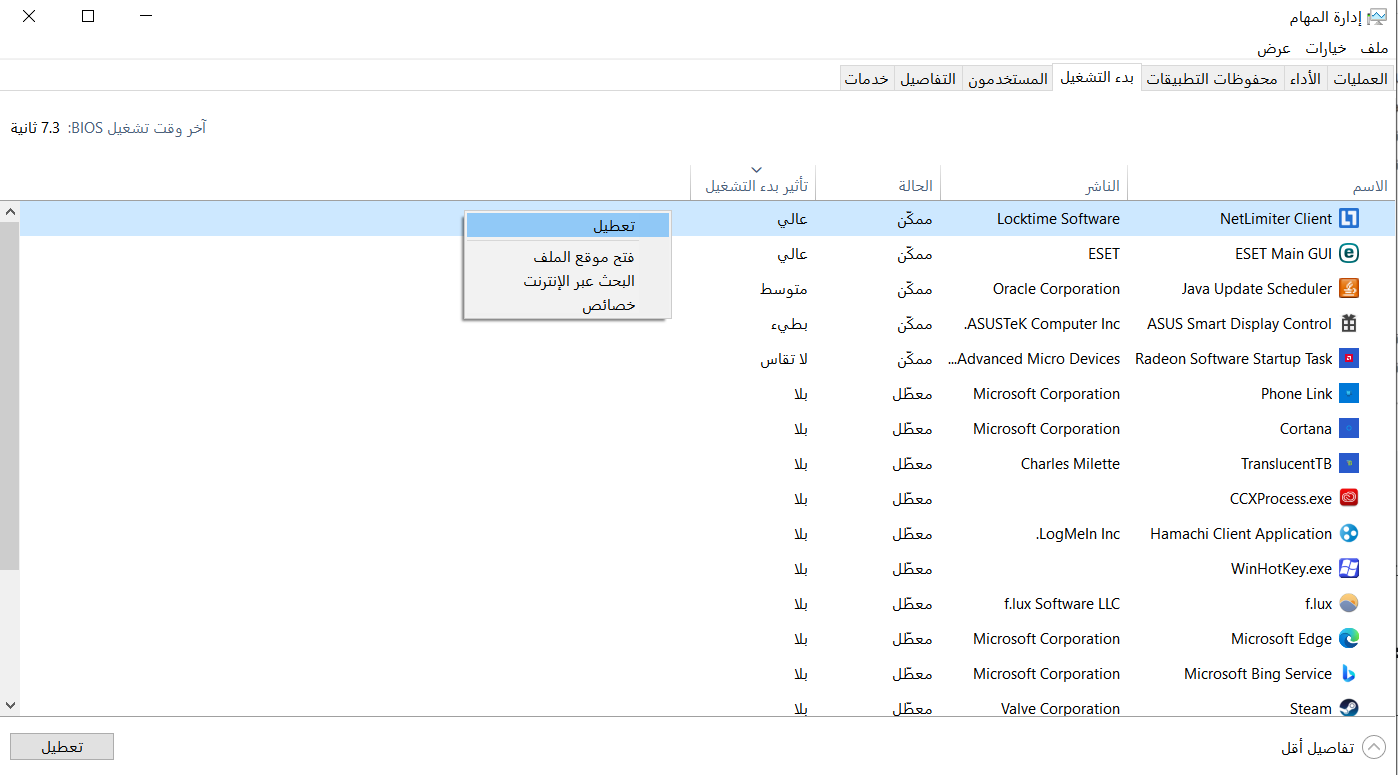Switch to 'محفوظات التطبيقات' tab
The width and height of the screenshot is (1398, 775).
pyautogui.click(x=1212, y=79)
